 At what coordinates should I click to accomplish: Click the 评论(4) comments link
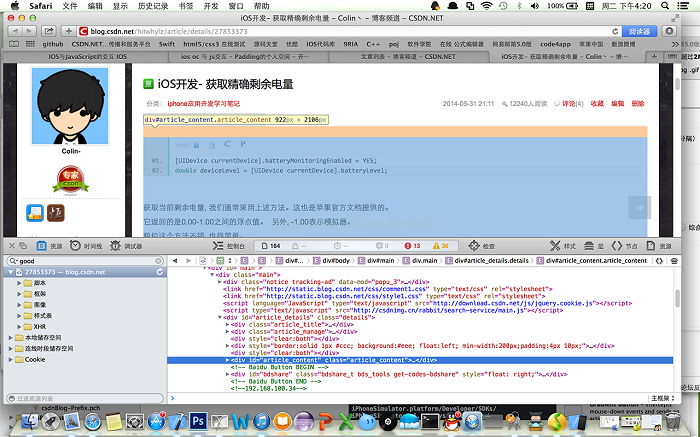coord(572,104)
